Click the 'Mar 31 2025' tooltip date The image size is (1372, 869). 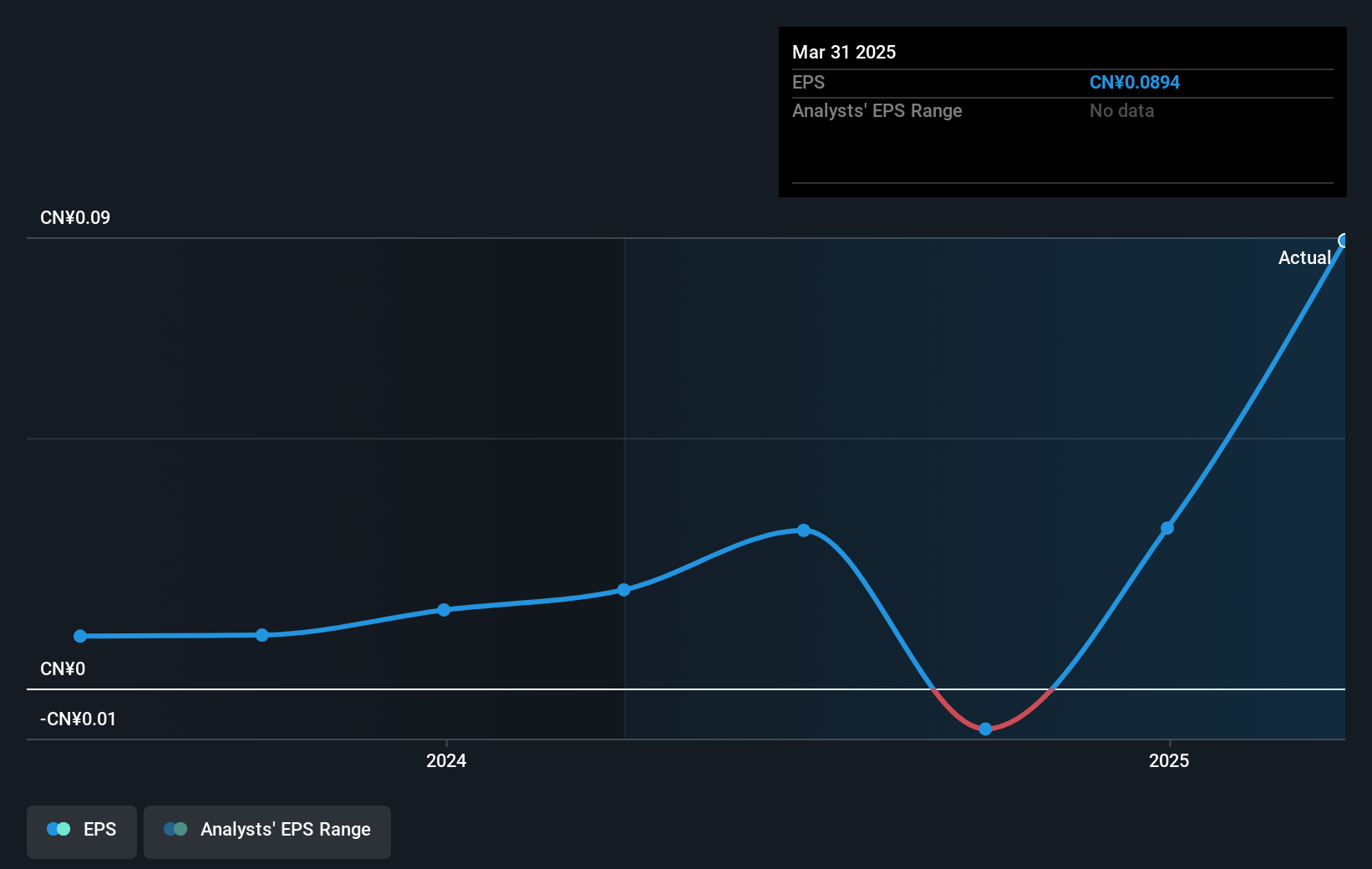(844, 52)
